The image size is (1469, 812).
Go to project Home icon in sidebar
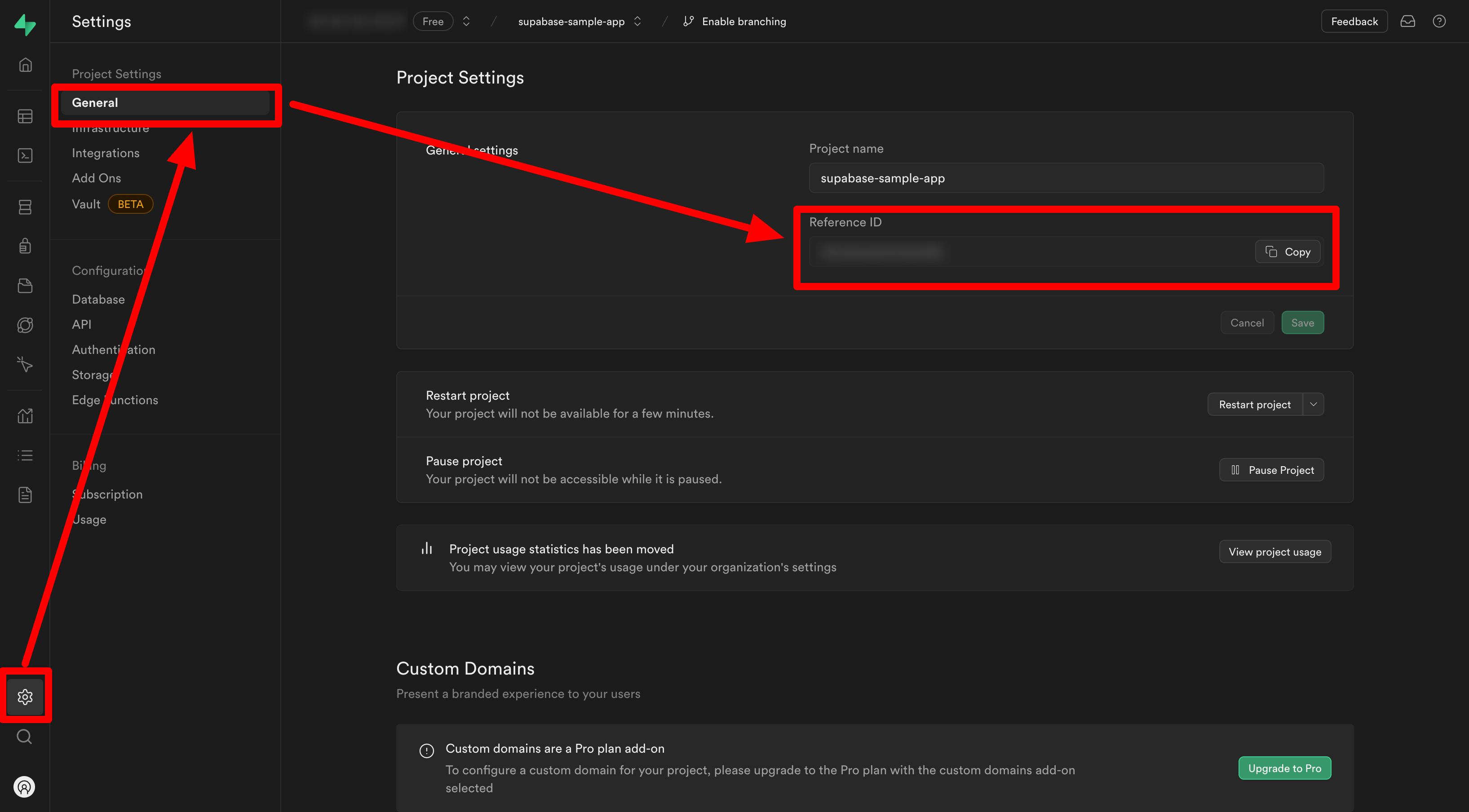coord(25,65)
